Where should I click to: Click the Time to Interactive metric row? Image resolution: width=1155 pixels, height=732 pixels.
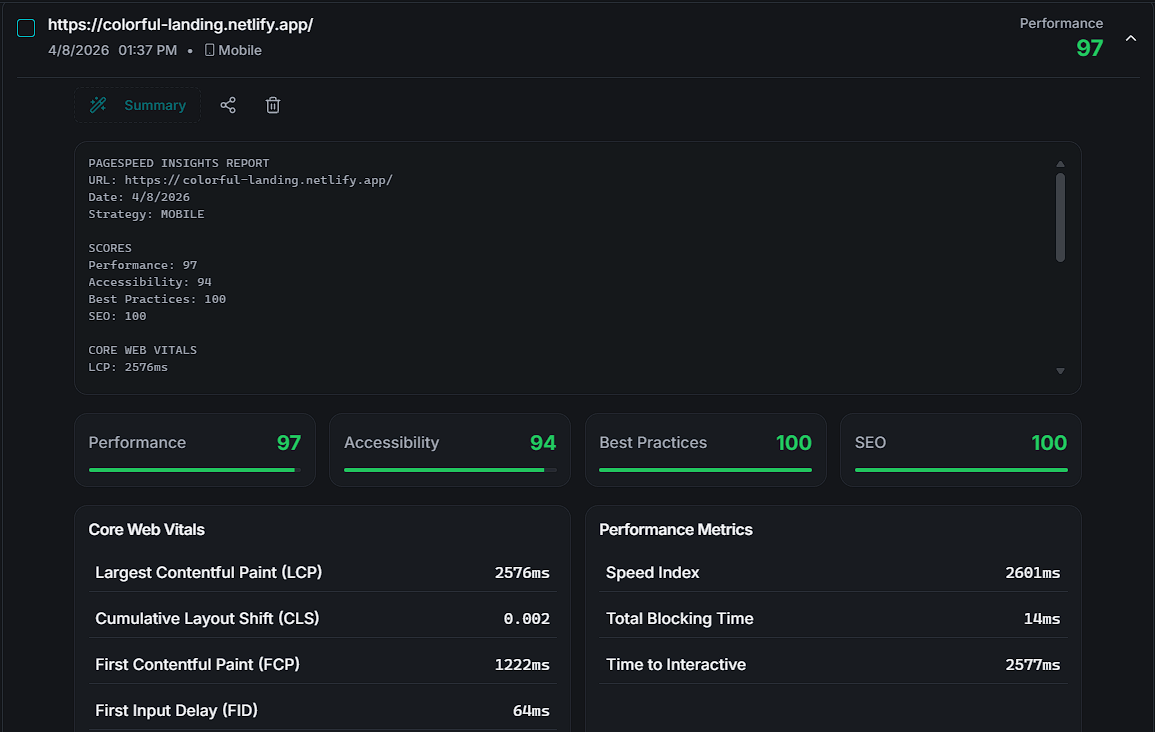pyautogui.click(x=832, y=664)
